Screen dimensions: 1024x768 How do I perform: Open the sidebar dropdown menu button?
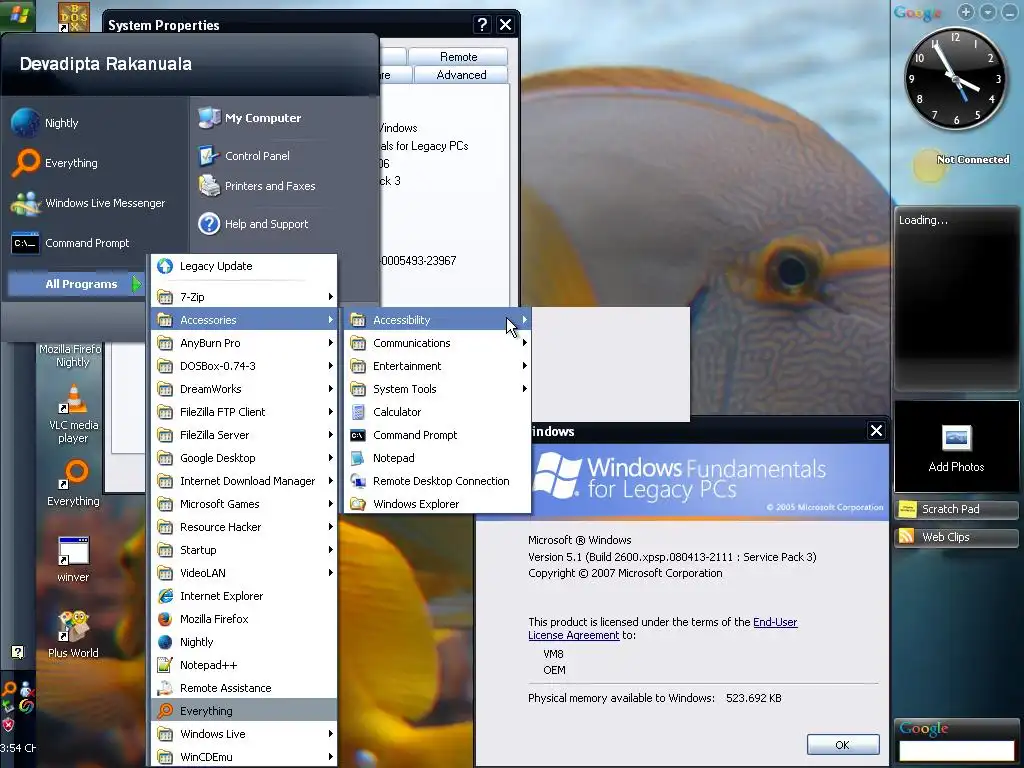coord(988,12)
